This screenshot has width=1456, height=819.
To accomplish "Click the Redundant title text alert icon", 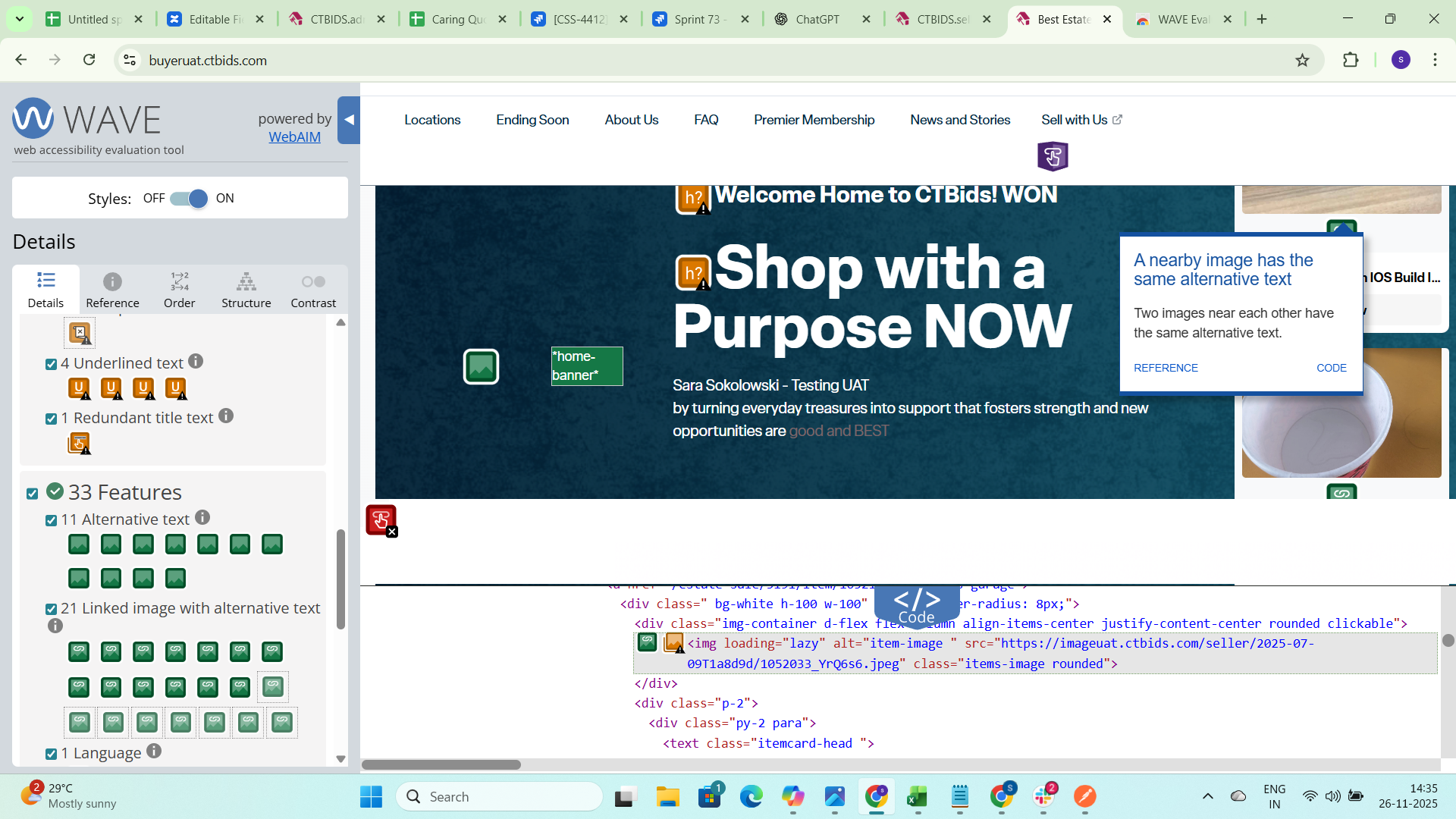I will pyautogui.click(x=79, y=443).
